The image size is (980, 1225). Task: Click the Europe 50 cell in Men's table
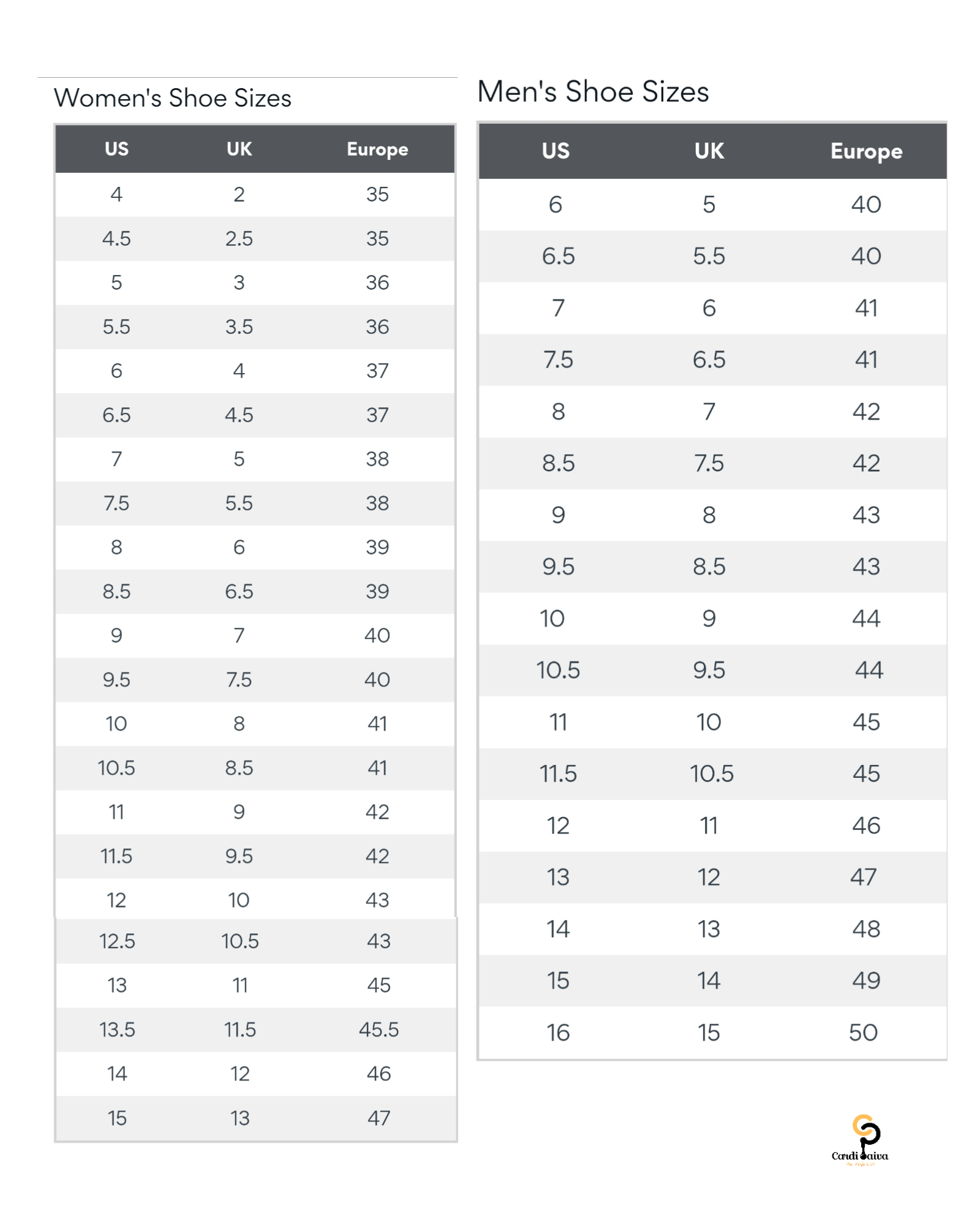pos(864,1033)
